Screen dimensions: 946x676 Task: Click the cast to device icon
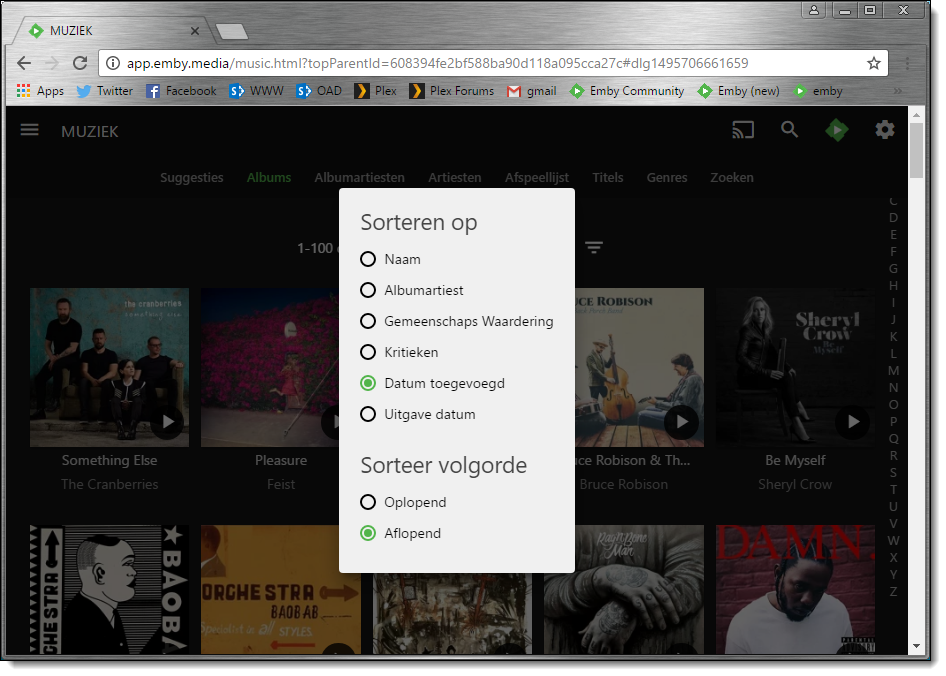click(x=743, y=130)
